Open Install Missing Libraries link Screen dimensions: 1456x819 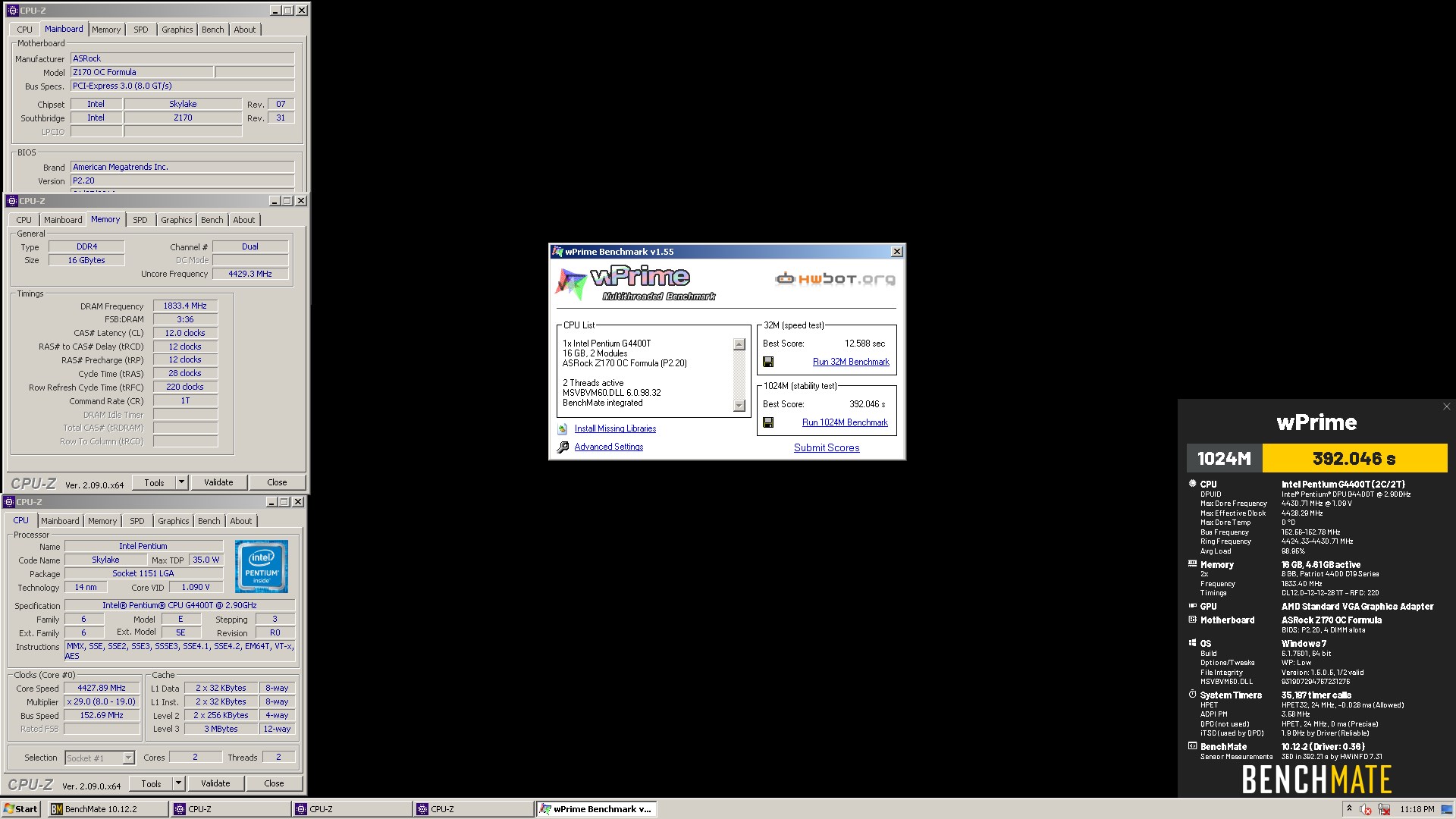(615, 429)
